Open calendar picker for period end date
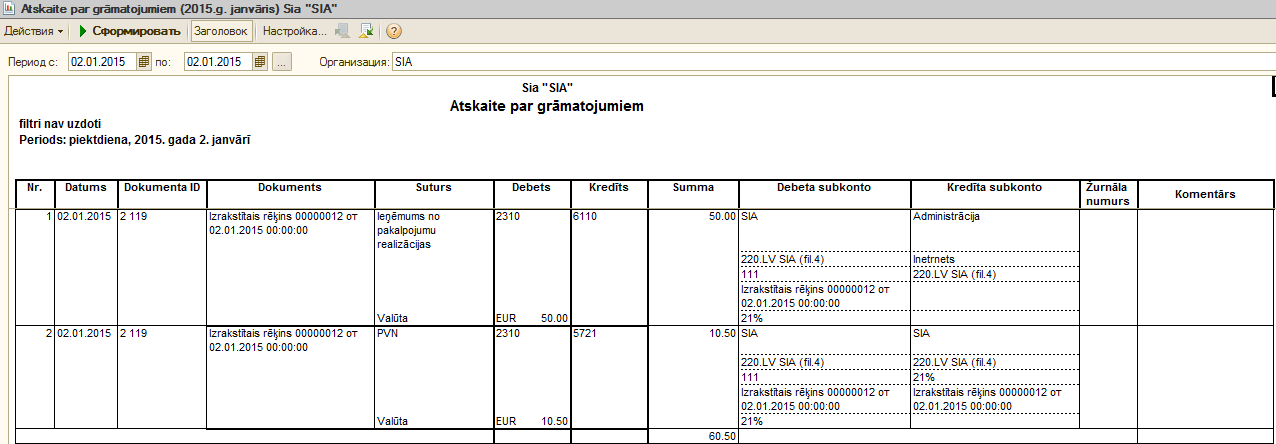Image resolution: width=1276 pixels, height=444 pixels. pos(260,62)
